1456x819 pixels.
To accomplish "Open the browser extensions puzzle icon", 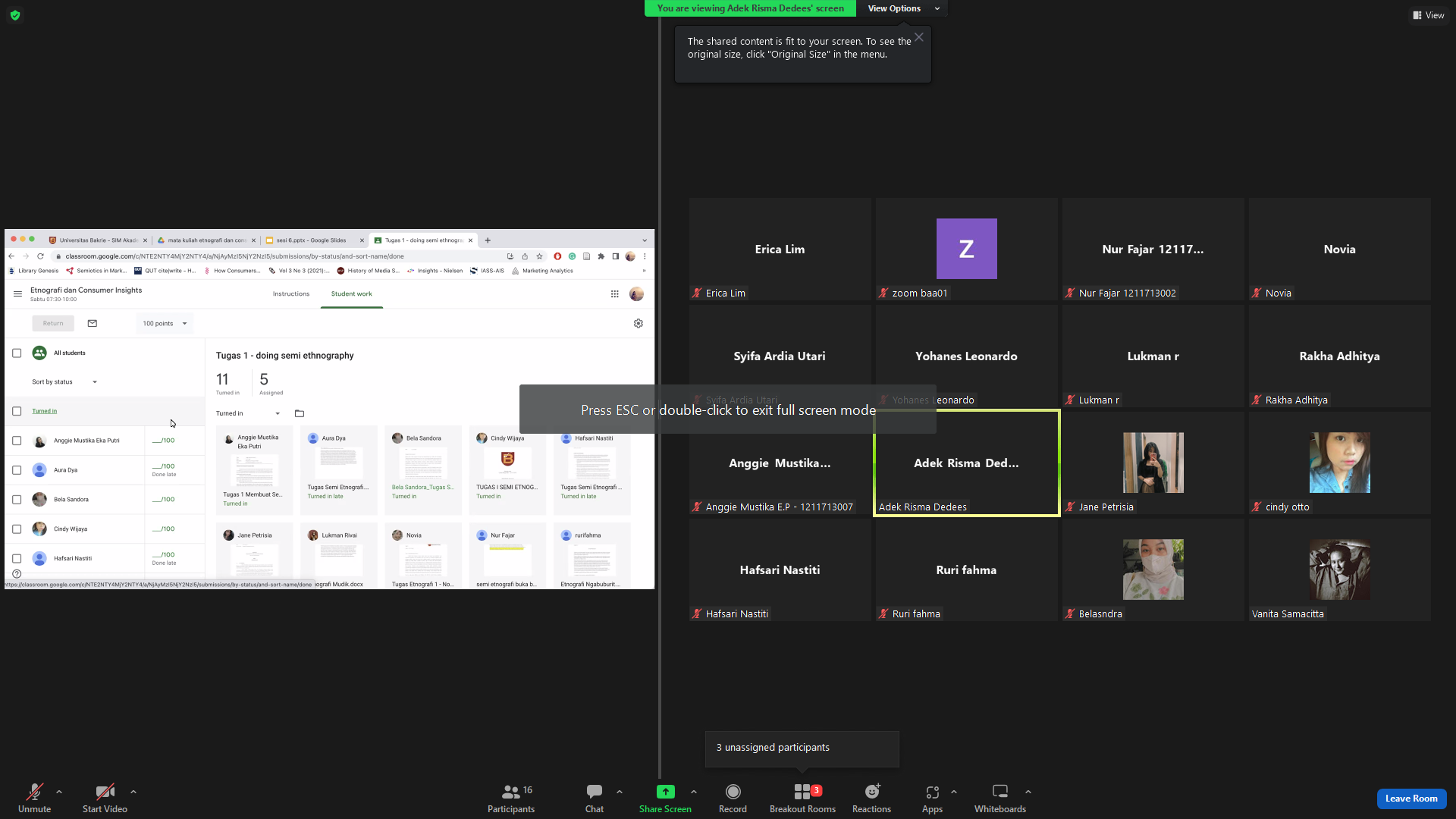I will (x=601, y=256).
